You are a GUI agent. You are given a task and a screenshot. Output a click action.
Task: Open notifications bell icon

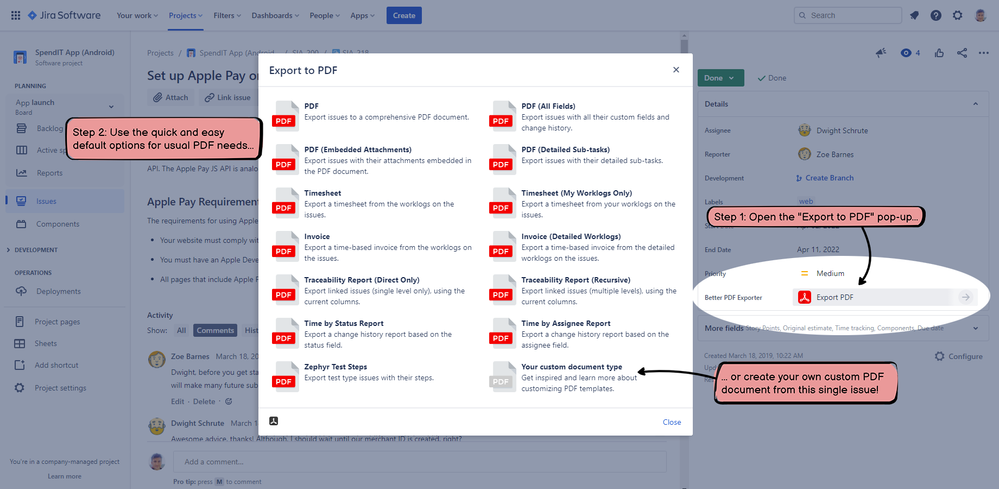[x=914, y=15]
